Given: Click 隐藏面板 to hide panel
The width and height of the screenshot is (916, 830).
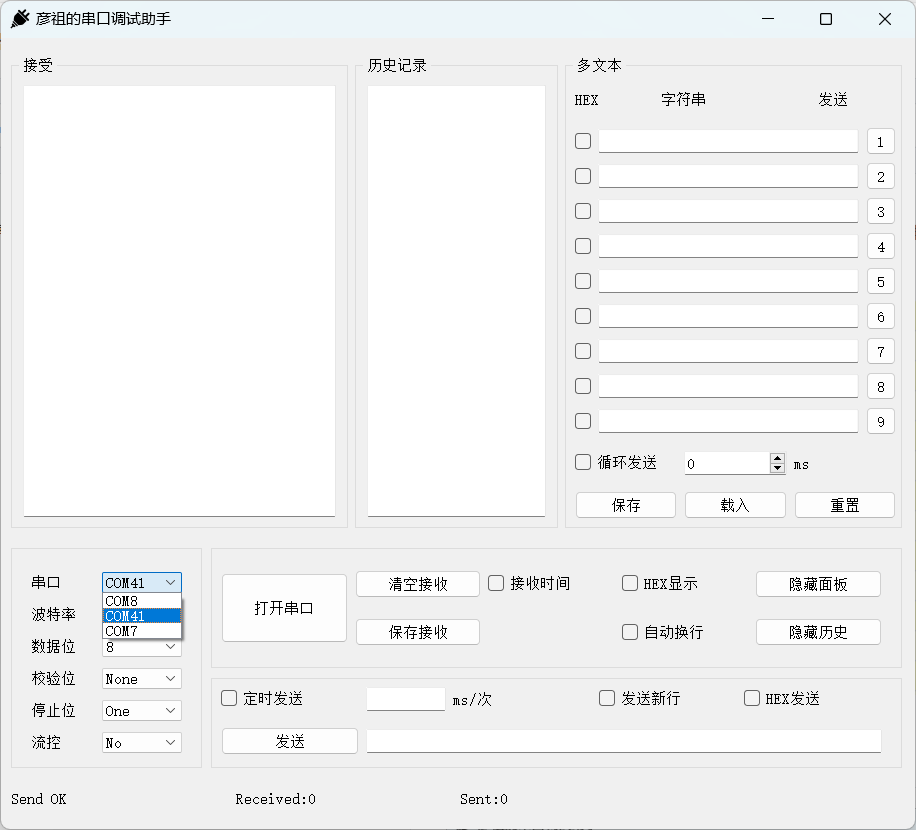Looking at the screenshot, I should pos(818,584).
